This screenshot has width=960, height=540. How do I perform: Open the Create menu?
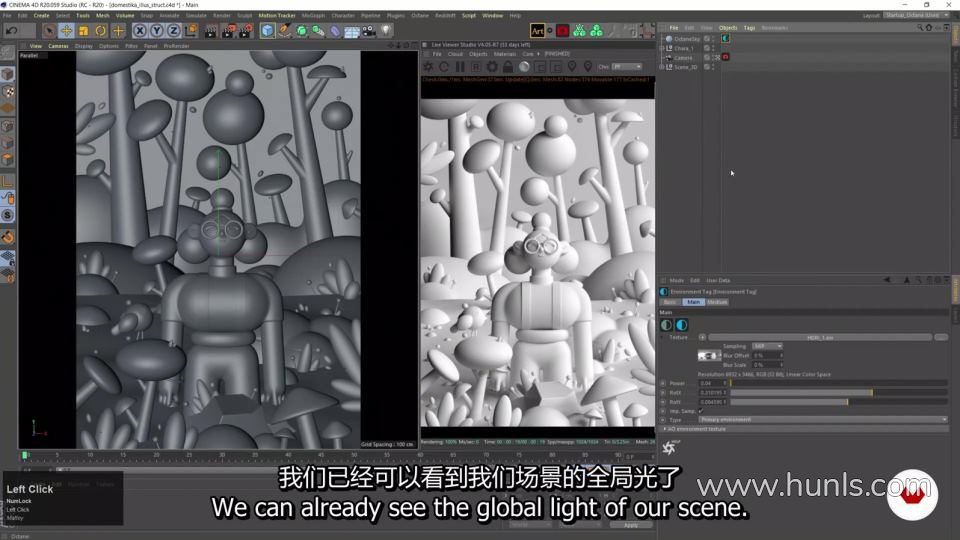pyautogui.click(x=42, y=15)
